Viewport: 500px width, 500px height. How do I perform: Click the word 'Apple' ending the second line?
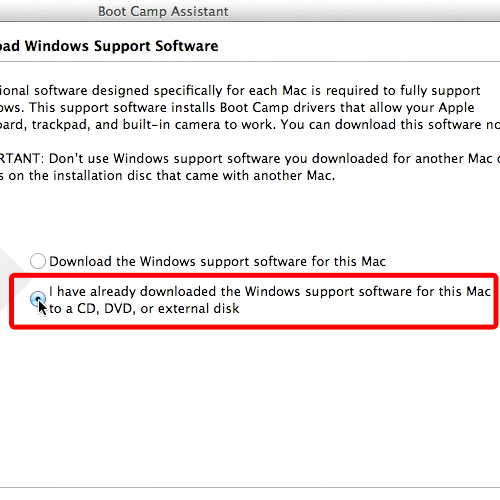coord(456,108)
